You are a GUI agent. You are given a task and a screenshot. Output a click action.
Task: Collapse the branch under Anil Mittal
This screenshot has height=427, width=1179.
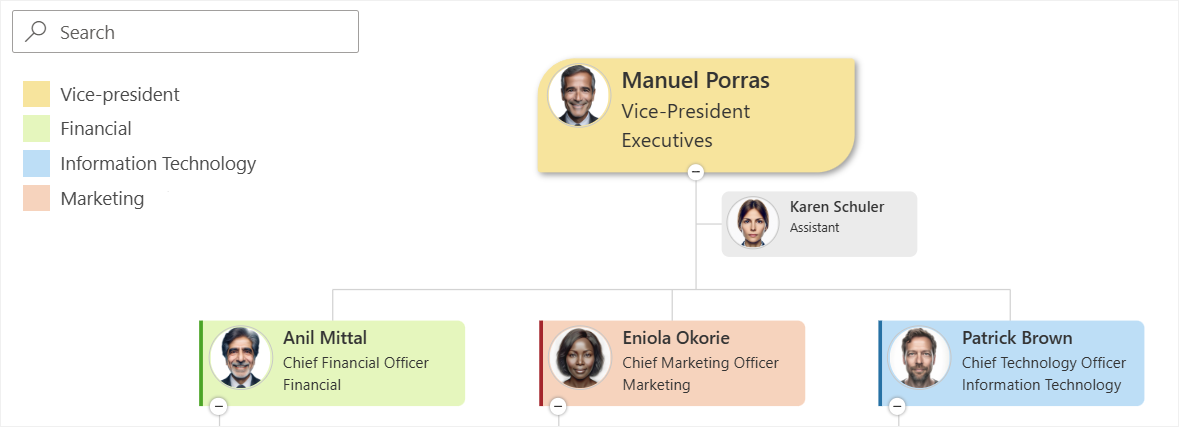tap(219, 406)
